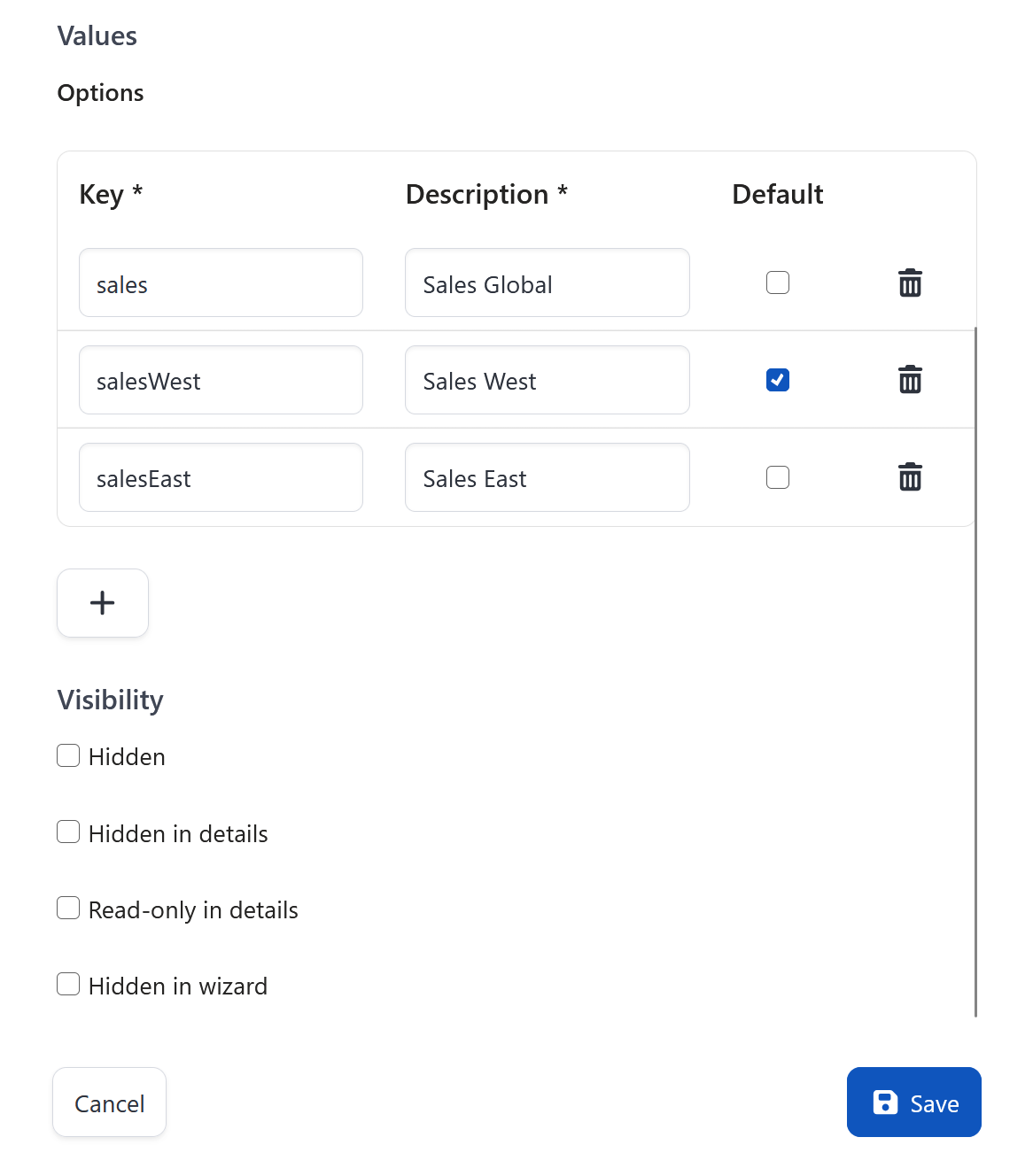
Task: Uncheck default for Sales West
Action: click(778, 380)
